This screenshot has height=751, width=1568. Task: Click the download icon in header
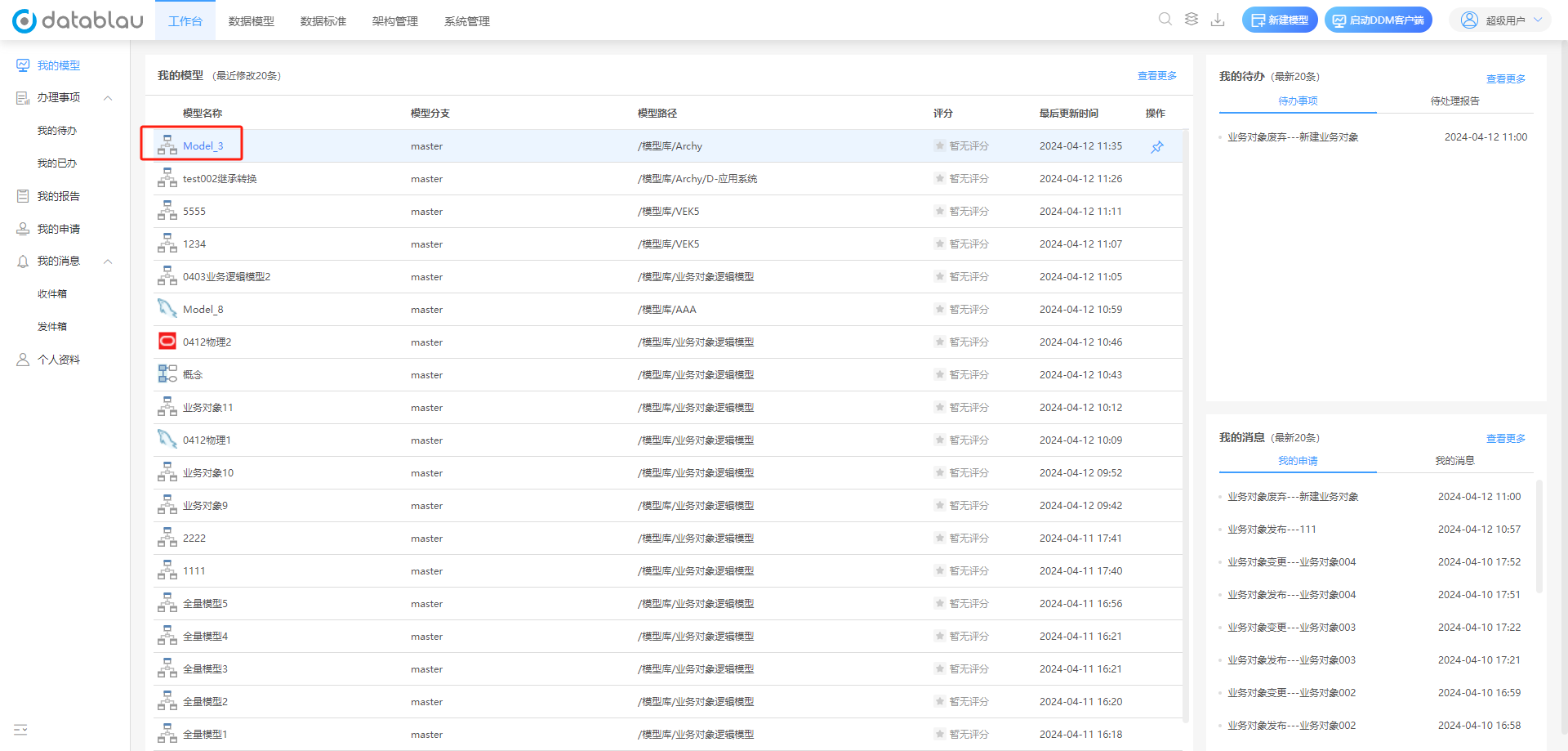pyautogui.click(x=1218, y=20)
